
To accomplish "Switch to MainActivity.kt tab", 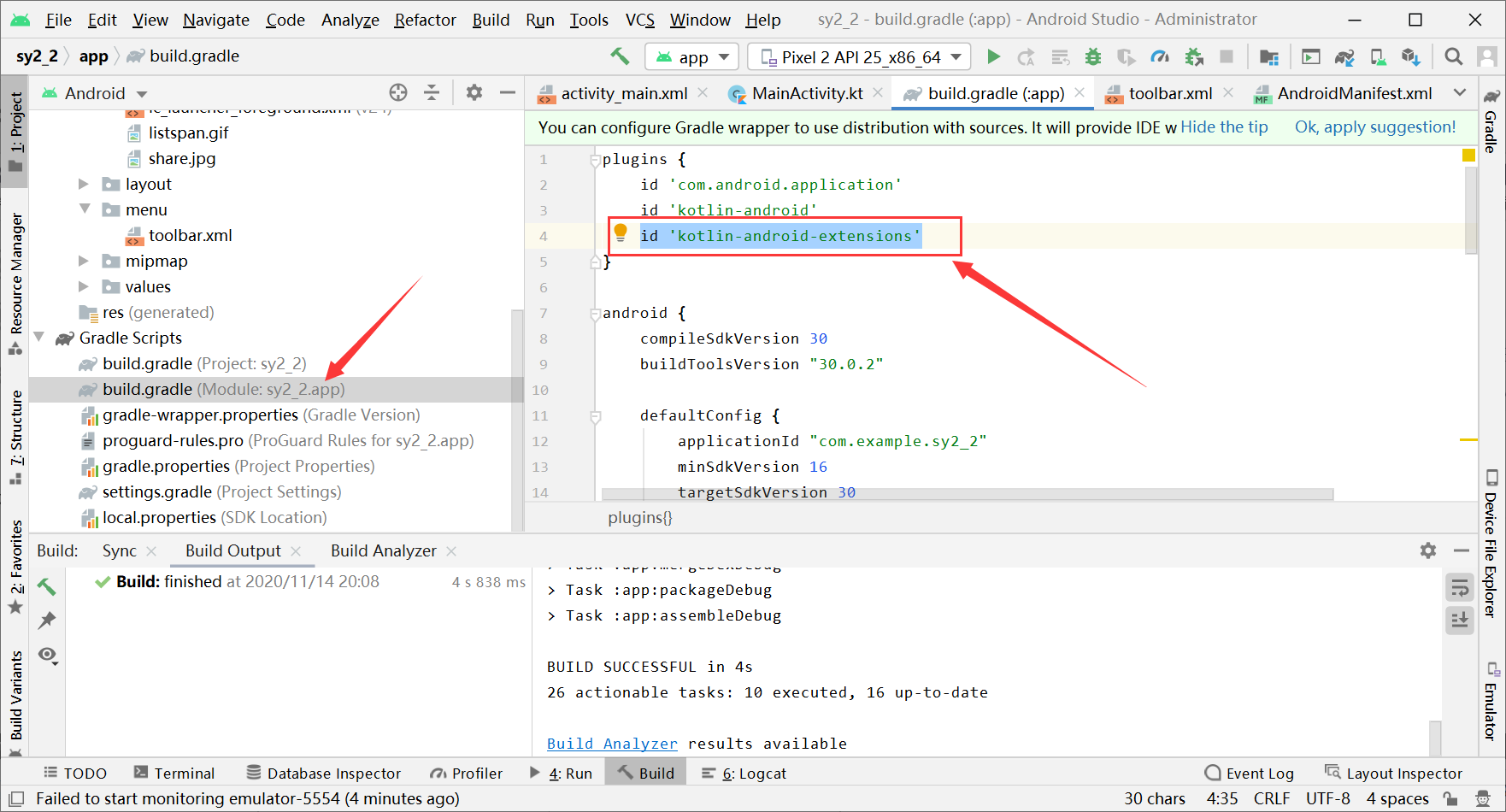I will tap(807, 93).
